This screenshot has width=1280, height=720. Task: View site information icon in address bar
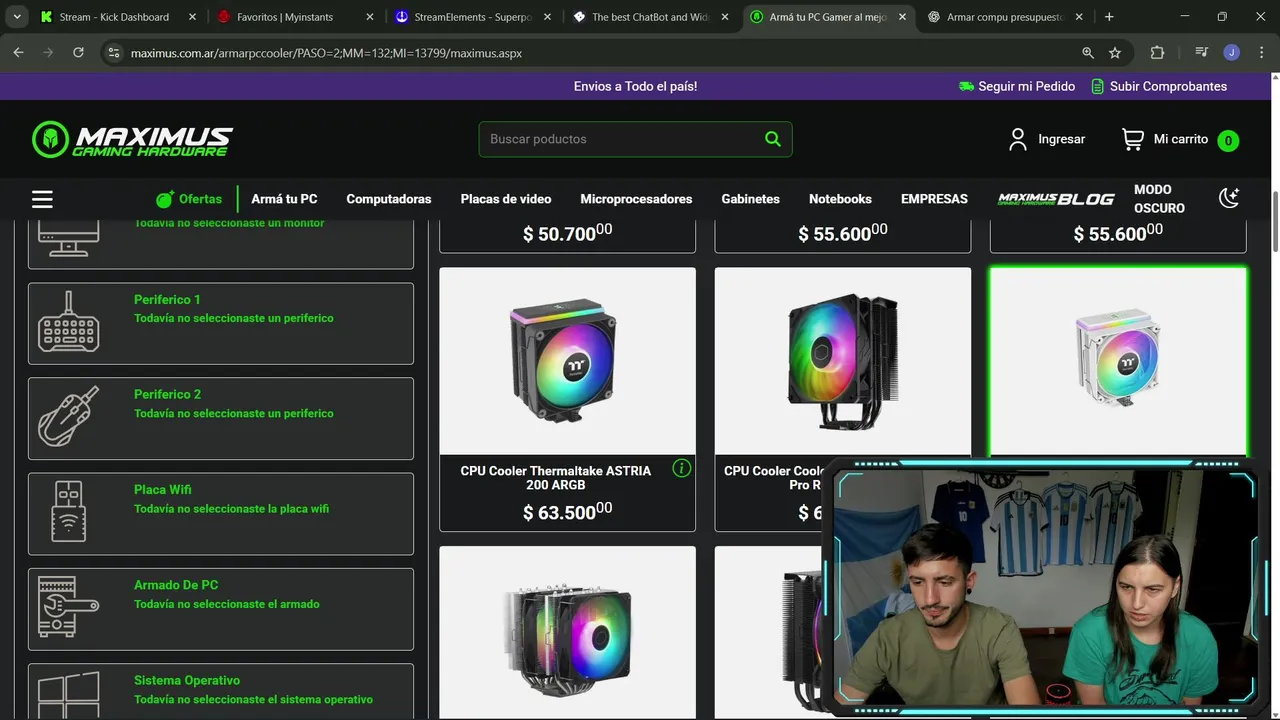(113, 53)
